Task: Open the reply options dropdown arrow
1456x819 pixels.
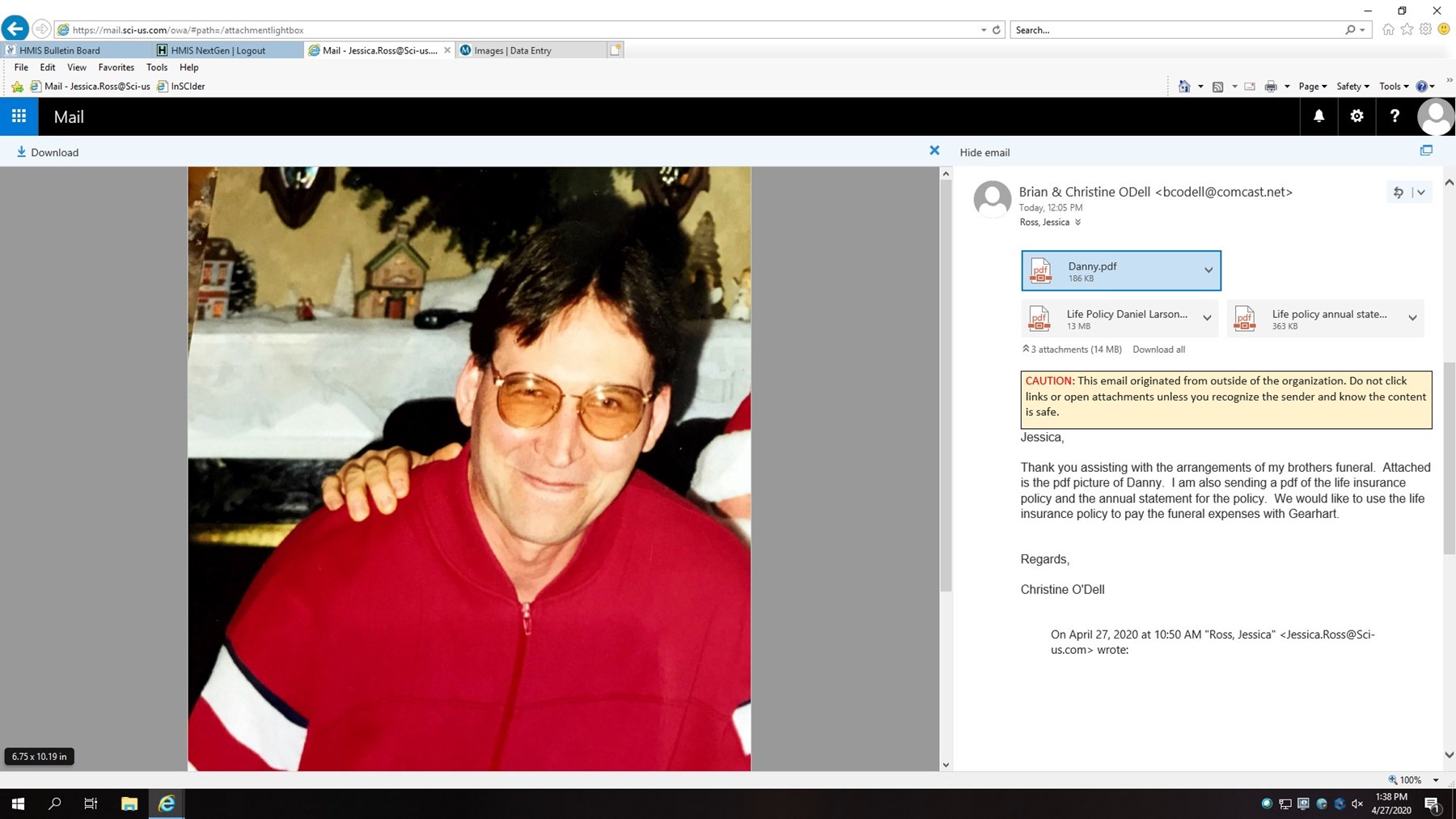Action: 1422,192
